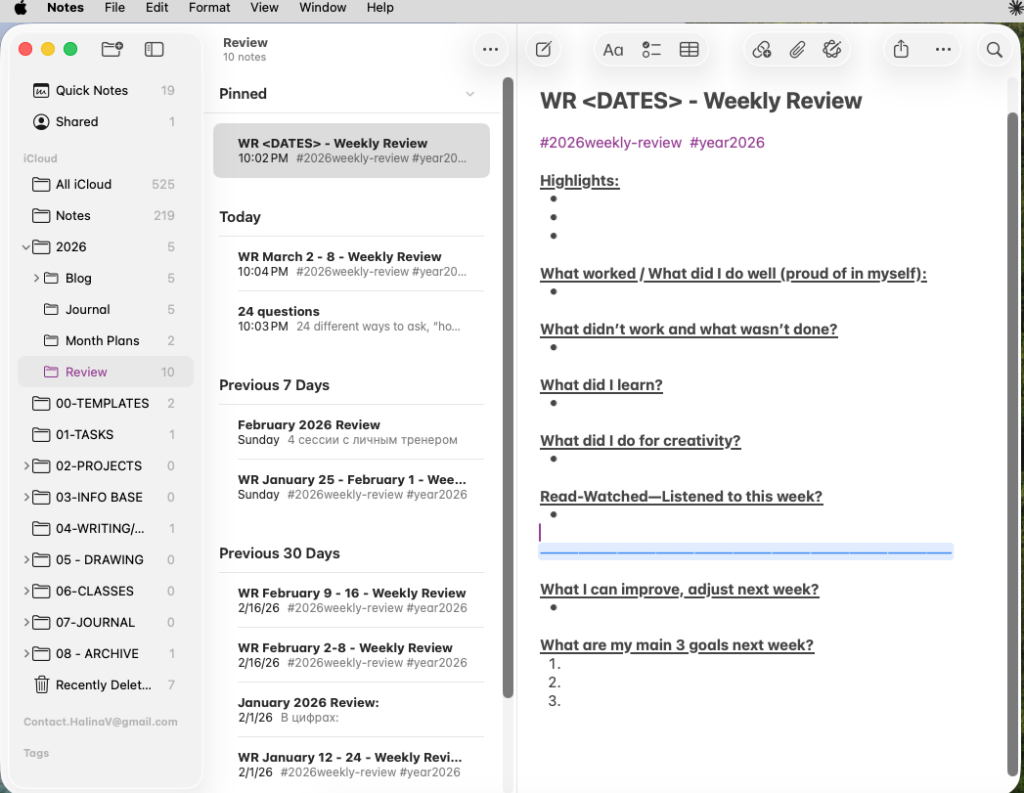This screenshot has height=793, width=1024.
Task: Open the Aa text format options
Action: (x=613, y=49)
